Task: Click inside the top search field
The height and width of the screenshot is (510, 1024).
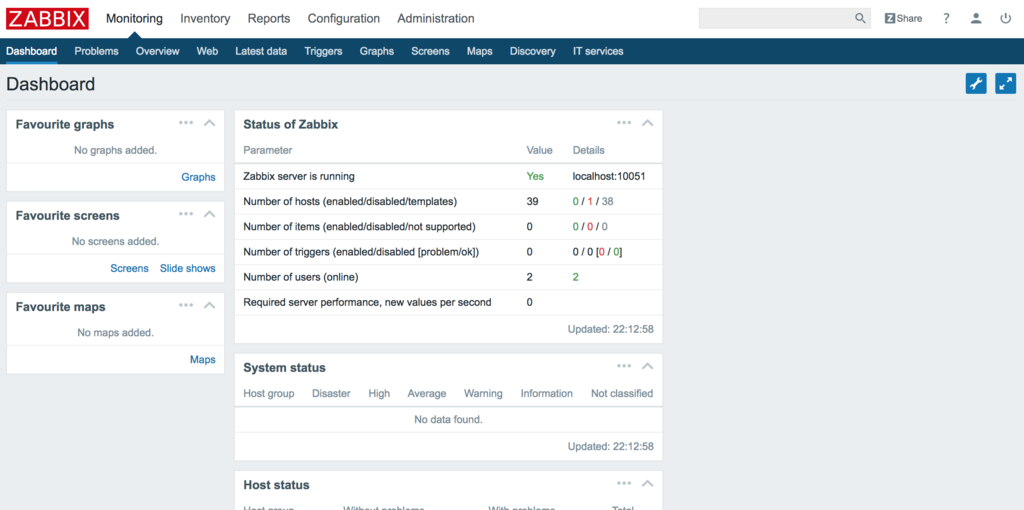Action: 776,18
